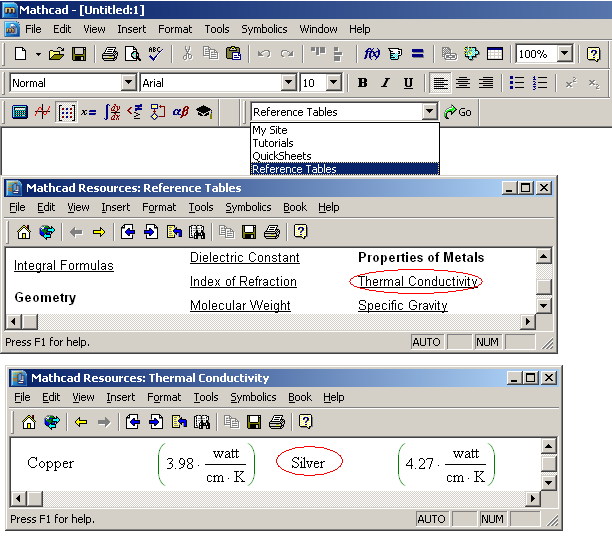Collapse the Reference Tables resources dropdown arrow

(429, 112)
